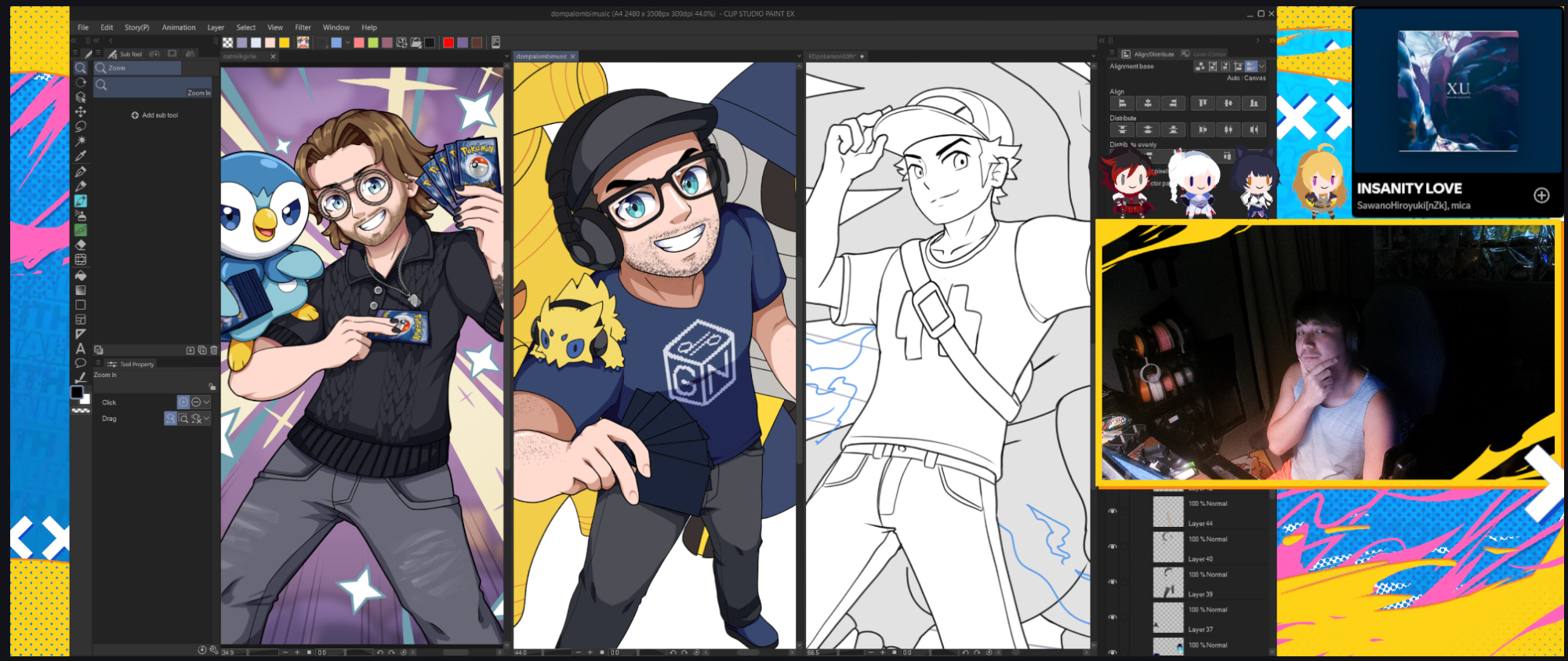This screenshot has width=1568, height=661.
Task: Pick the Text tool in the toolbar
Action: pyautogui.click(x=81, y=349)
